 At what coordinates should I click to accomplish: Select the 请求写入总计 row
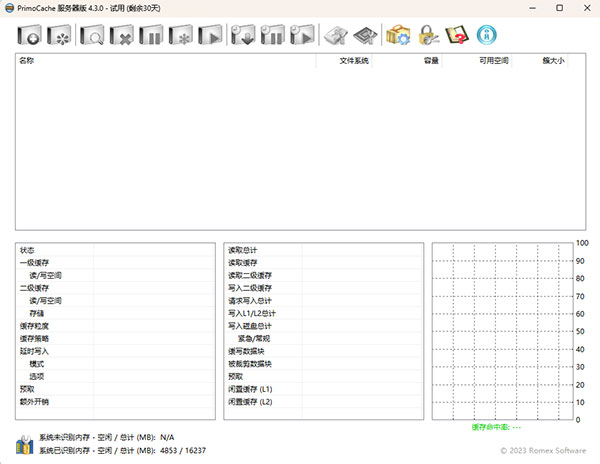324,301
